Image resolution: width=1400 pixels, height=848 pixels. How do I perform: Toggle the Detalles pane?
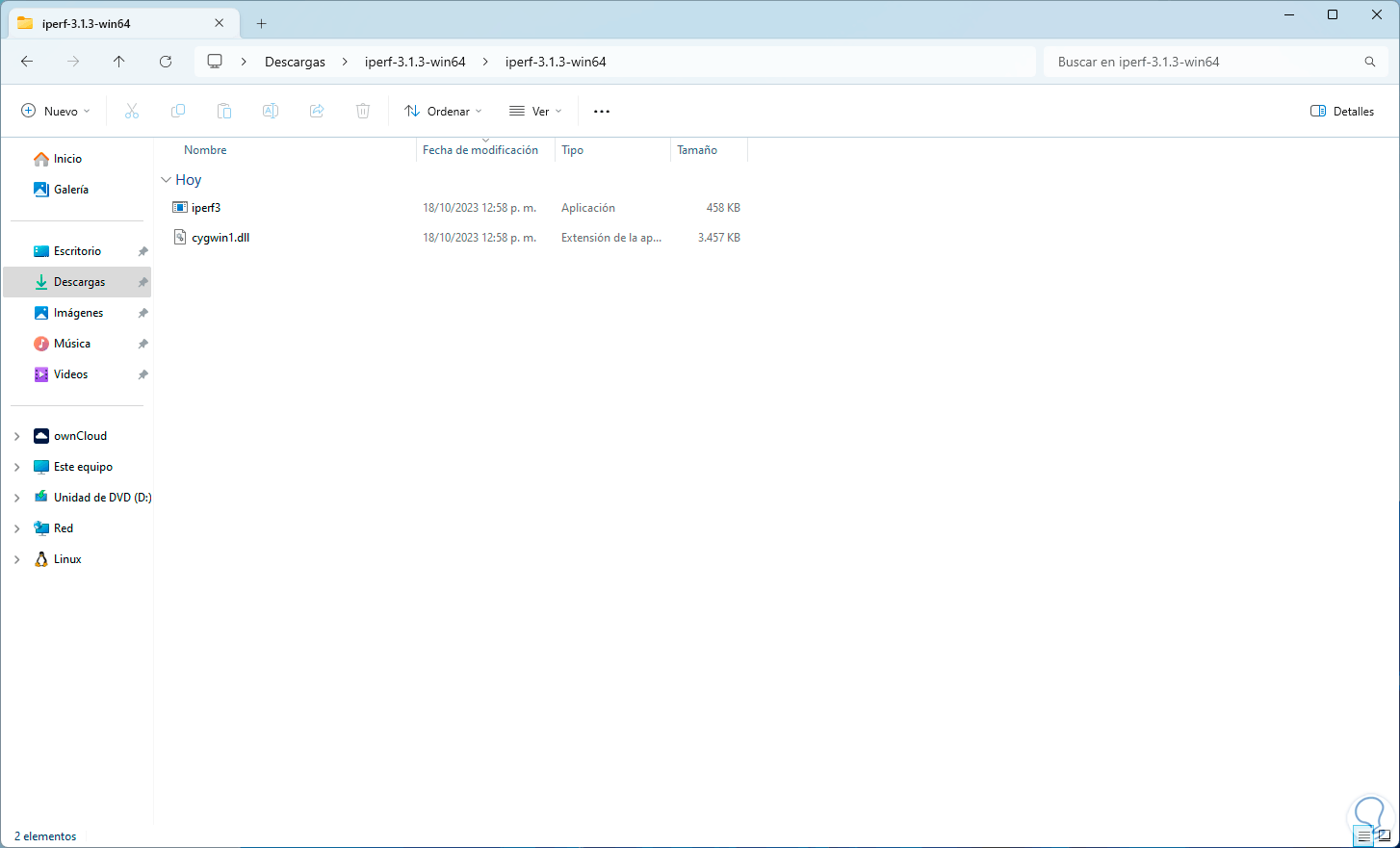[1342, 111]
